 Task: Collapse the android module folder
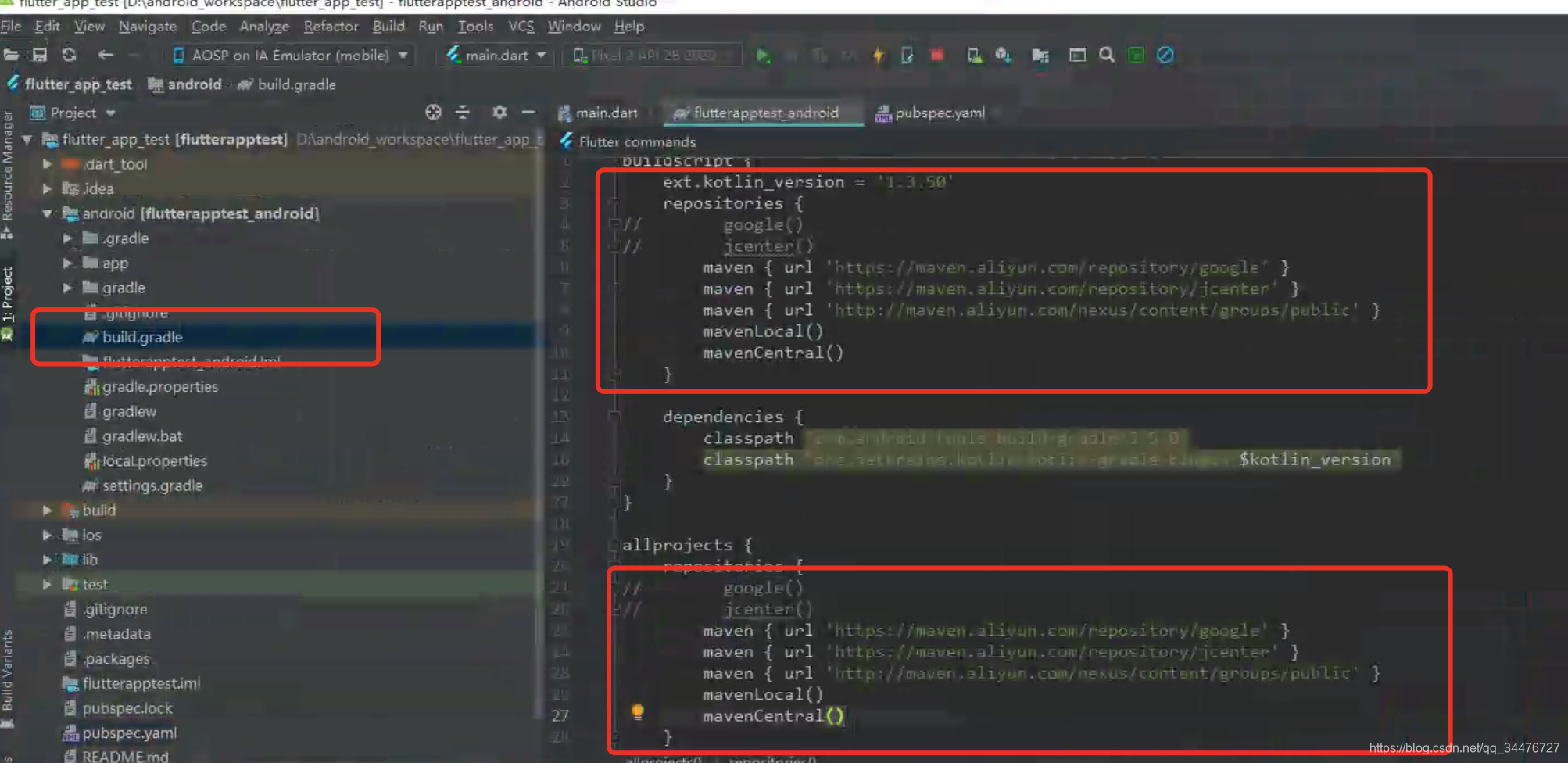click(48, 213)
